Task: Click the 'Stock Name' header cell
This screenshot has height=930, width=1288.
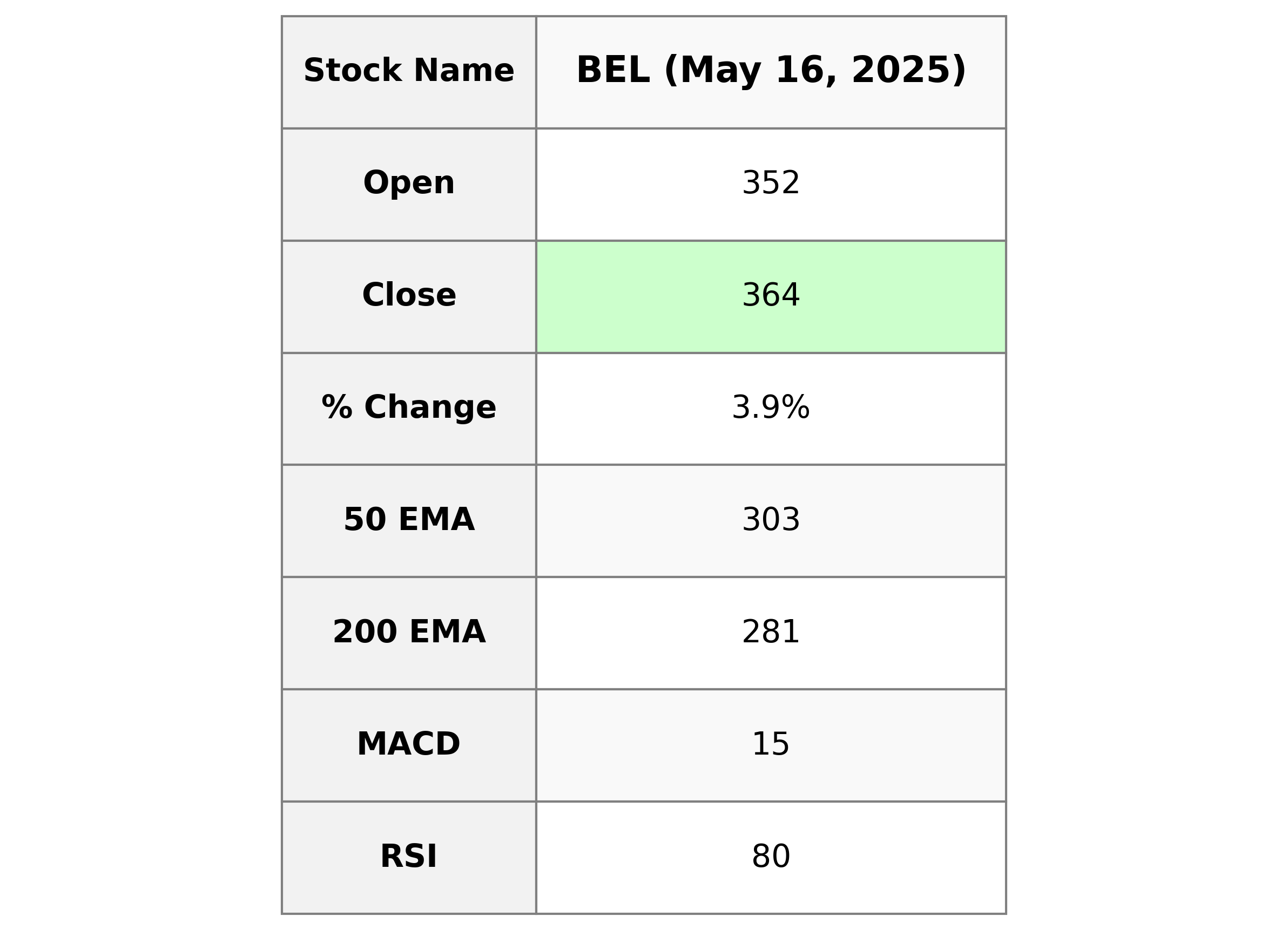Action: [x=408, y=72]
